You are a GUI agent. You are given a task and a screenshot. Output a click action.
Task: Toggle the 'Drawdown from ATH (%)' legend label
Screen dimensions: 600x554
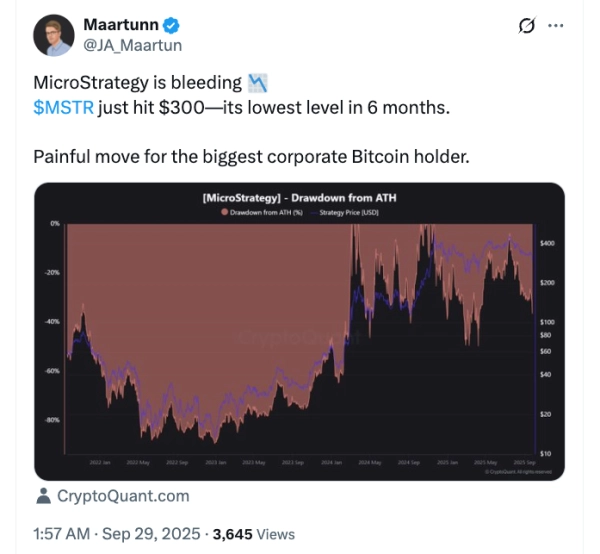tap(265, 214)
